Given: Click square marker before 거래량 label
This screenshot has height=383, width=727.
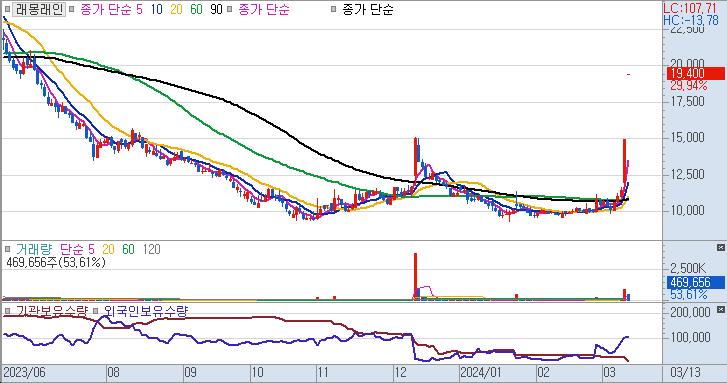Looking at the screenshot, I should pyautogui.click(x=7, y=249).
